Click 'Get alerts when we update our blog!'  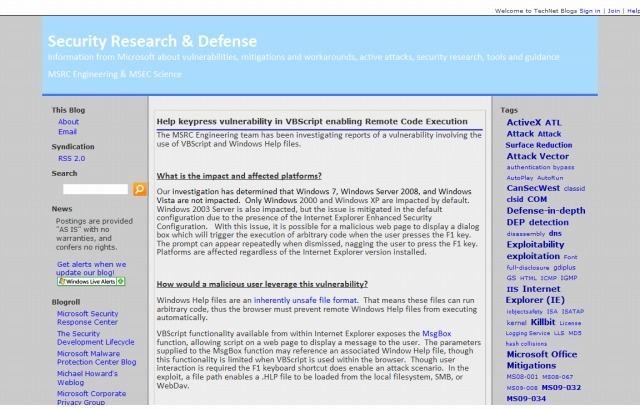pos(91,268)
